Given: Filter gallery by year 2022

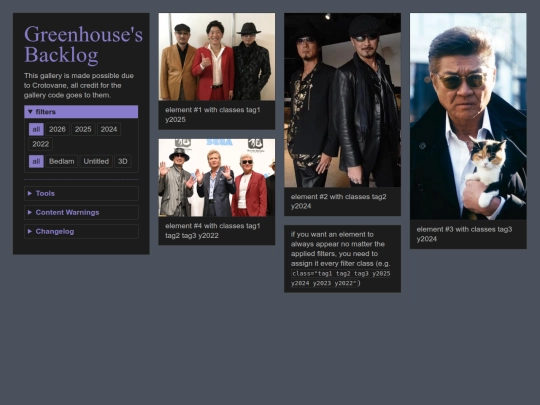Looking at the screenshot, I should (41, 144).
